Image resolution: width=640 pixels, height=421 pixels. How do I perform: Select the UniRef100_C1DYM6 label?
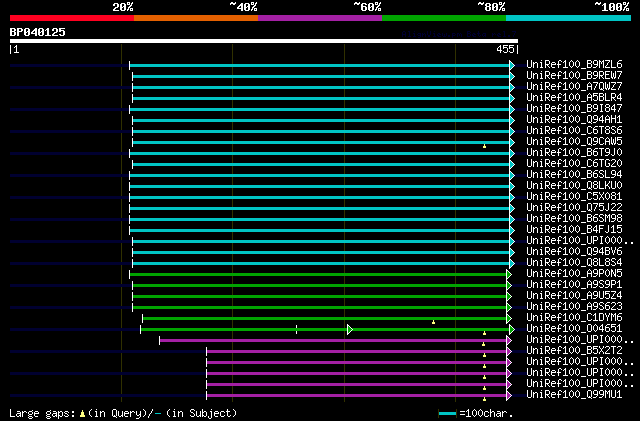tap(574, 318)
